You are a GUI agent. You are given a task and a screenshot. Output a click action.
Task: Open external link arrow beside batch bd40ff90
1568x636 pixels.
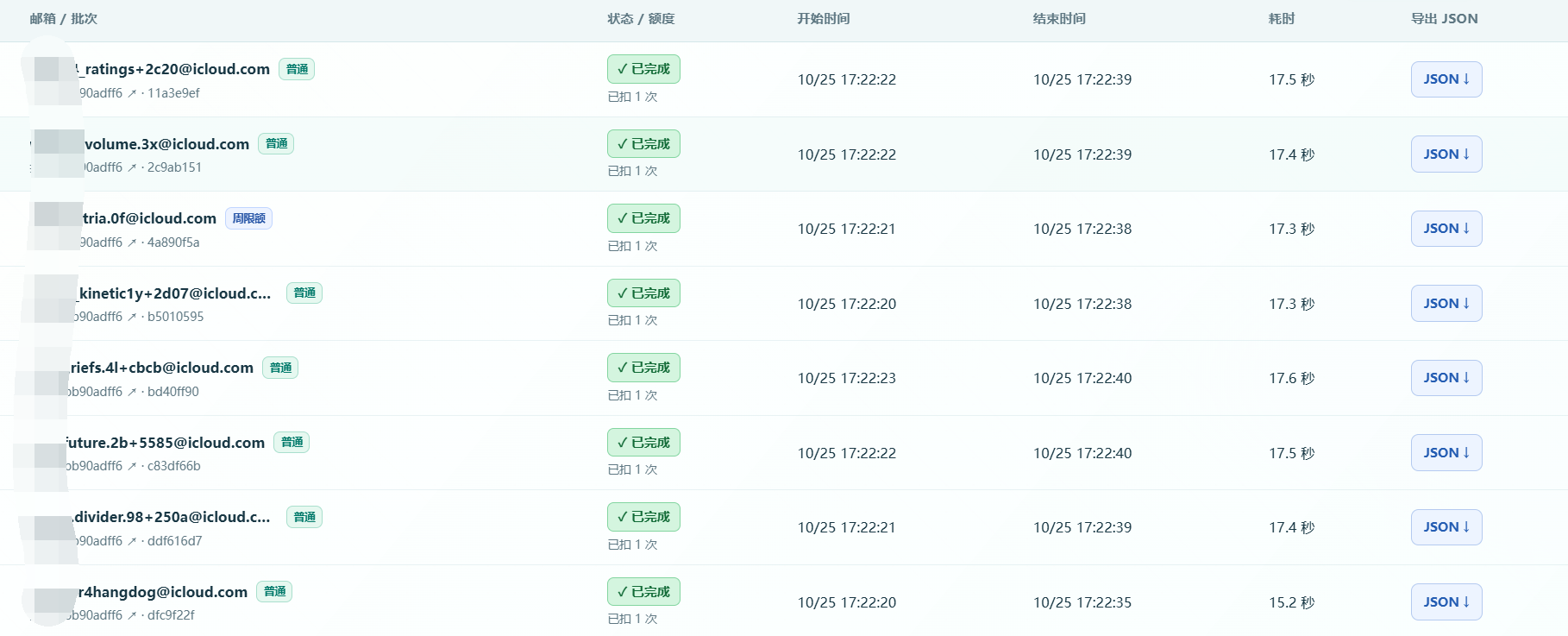pos(132,392)
